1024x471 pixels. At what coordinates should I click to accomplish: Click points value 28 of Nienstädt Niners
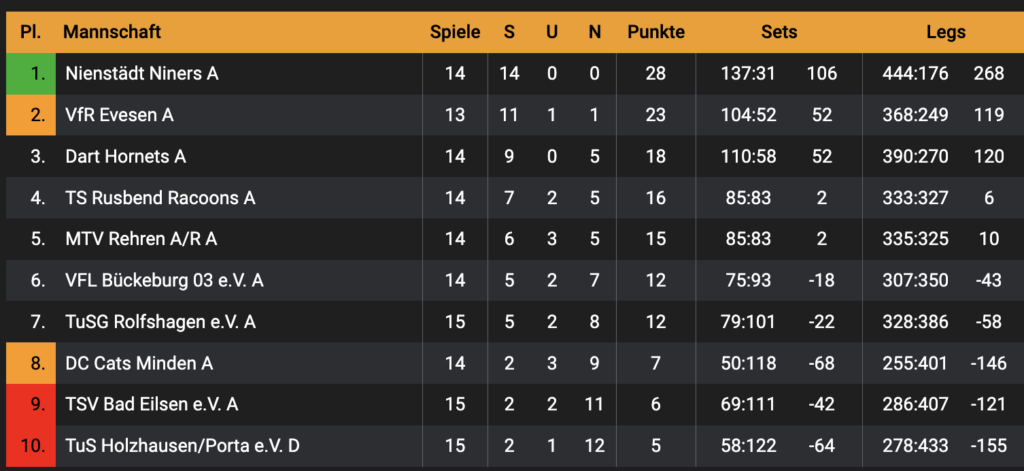(x=655, y=73)
